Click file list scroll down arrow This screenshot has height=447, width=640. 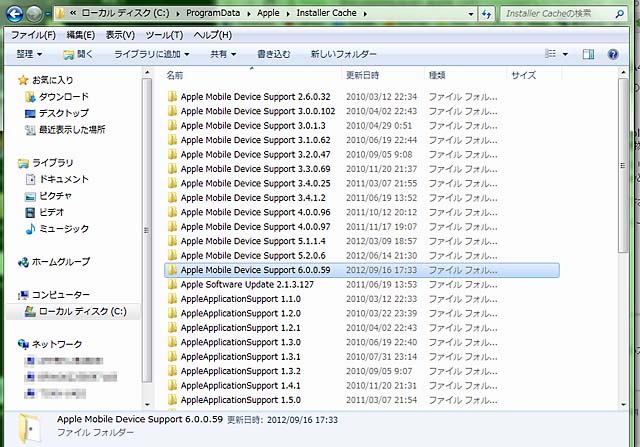[x=623, y=405]
